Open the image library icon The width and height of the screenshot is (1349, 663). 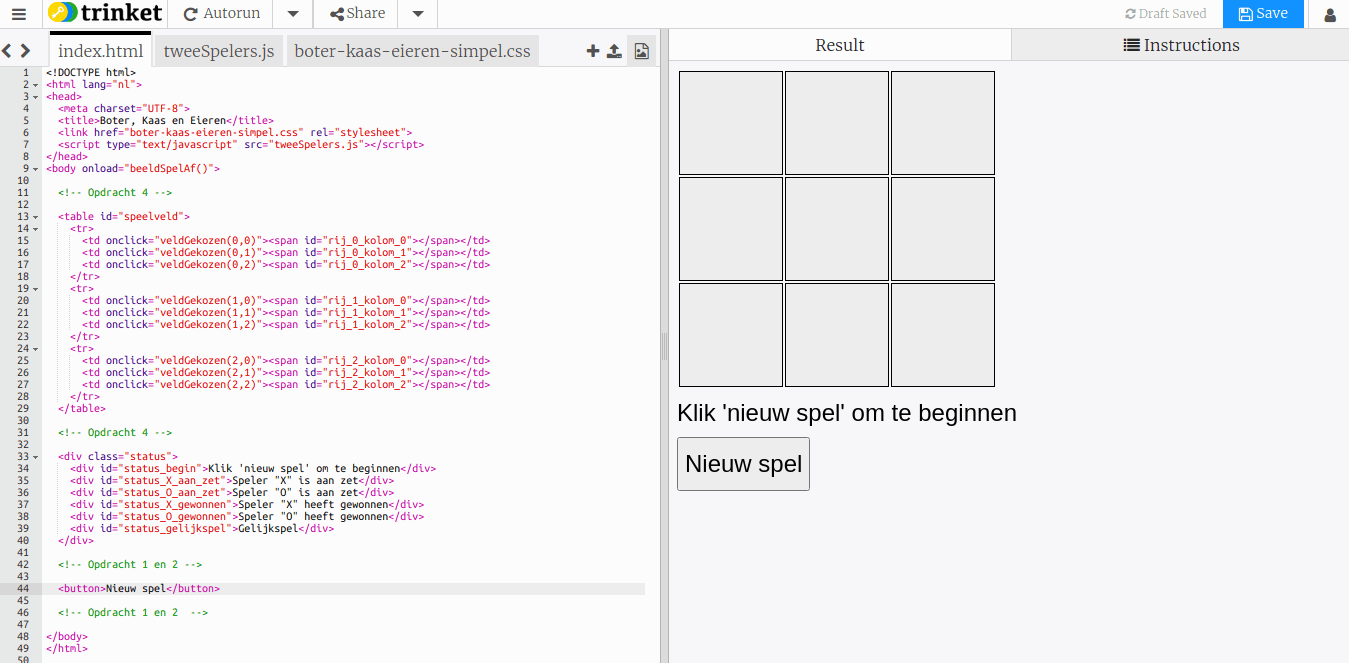[x=642, y=51]
